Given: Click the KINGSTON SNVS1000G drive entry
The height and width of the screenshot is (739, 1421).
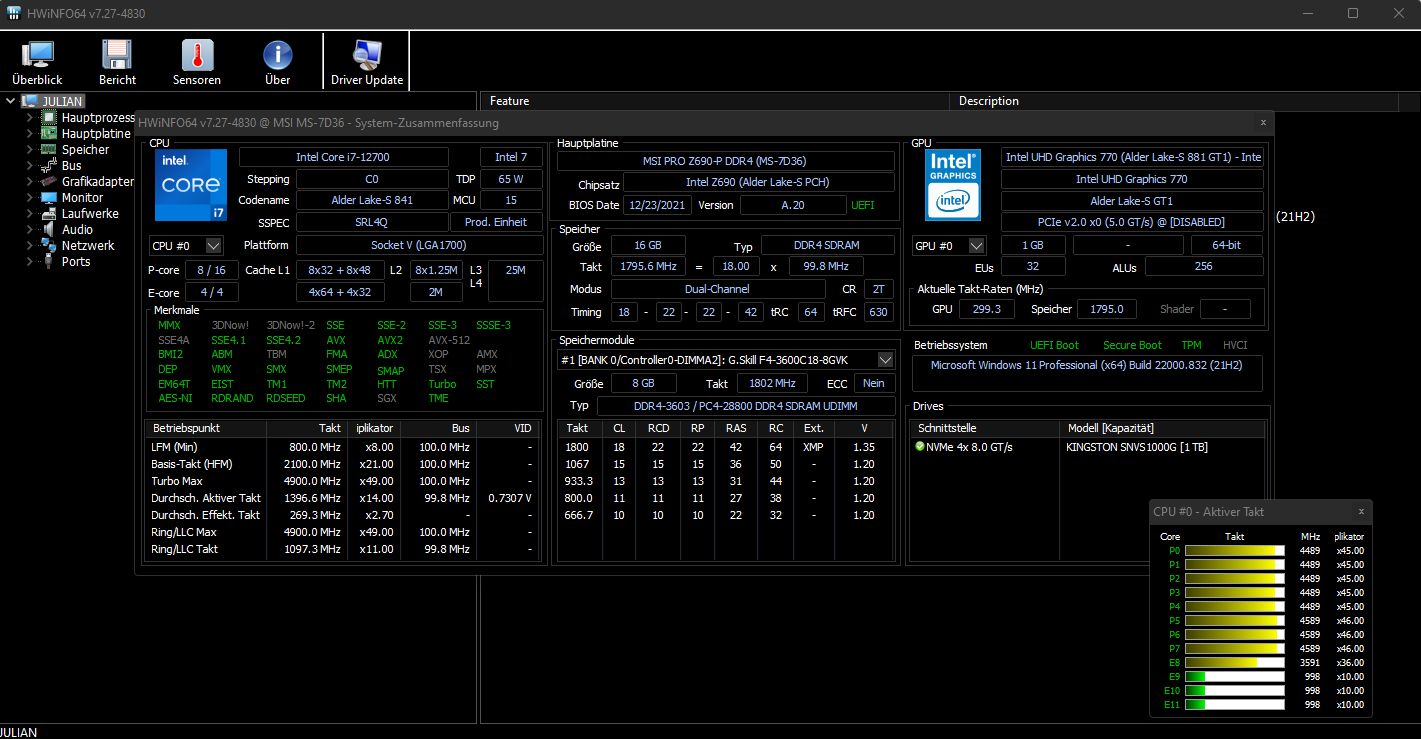Looking at the screenshot, I should [x=1137, y=447].
